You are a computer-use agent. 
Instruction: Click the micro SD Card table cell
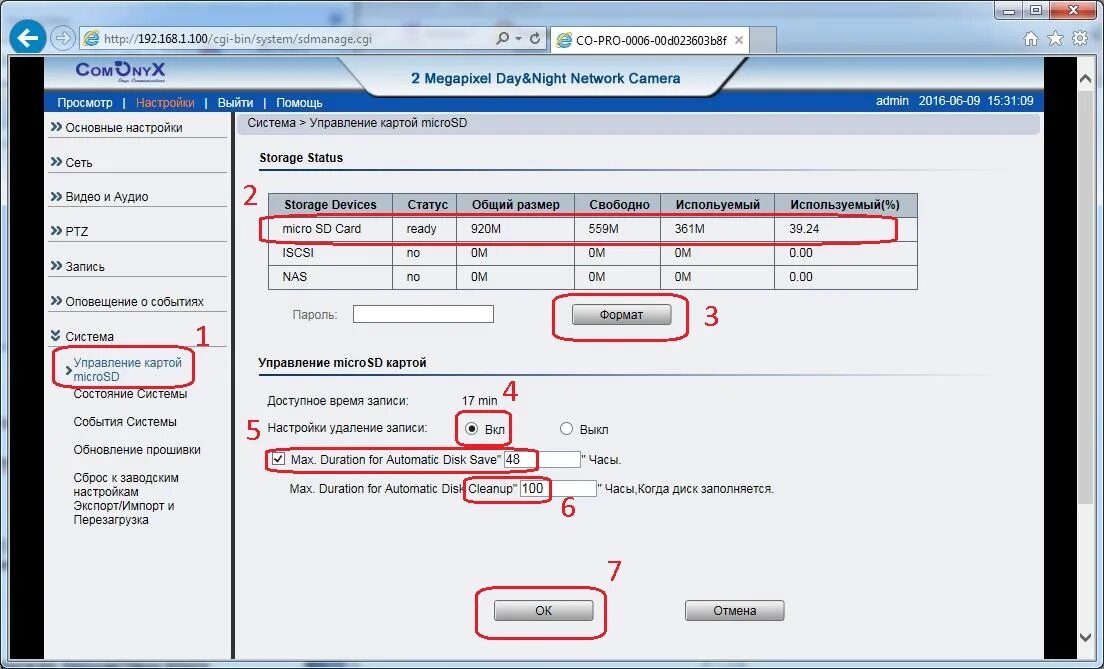point(330,229)
